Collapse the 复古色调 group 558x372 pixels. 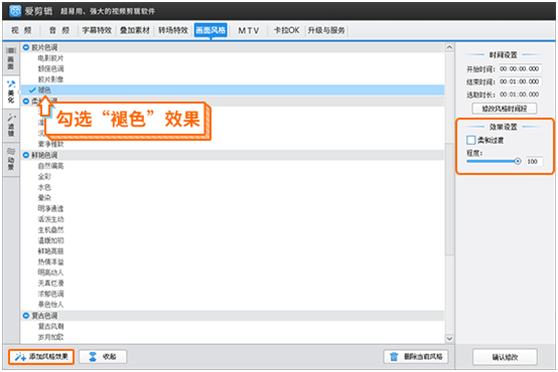(x=26, y=315)
